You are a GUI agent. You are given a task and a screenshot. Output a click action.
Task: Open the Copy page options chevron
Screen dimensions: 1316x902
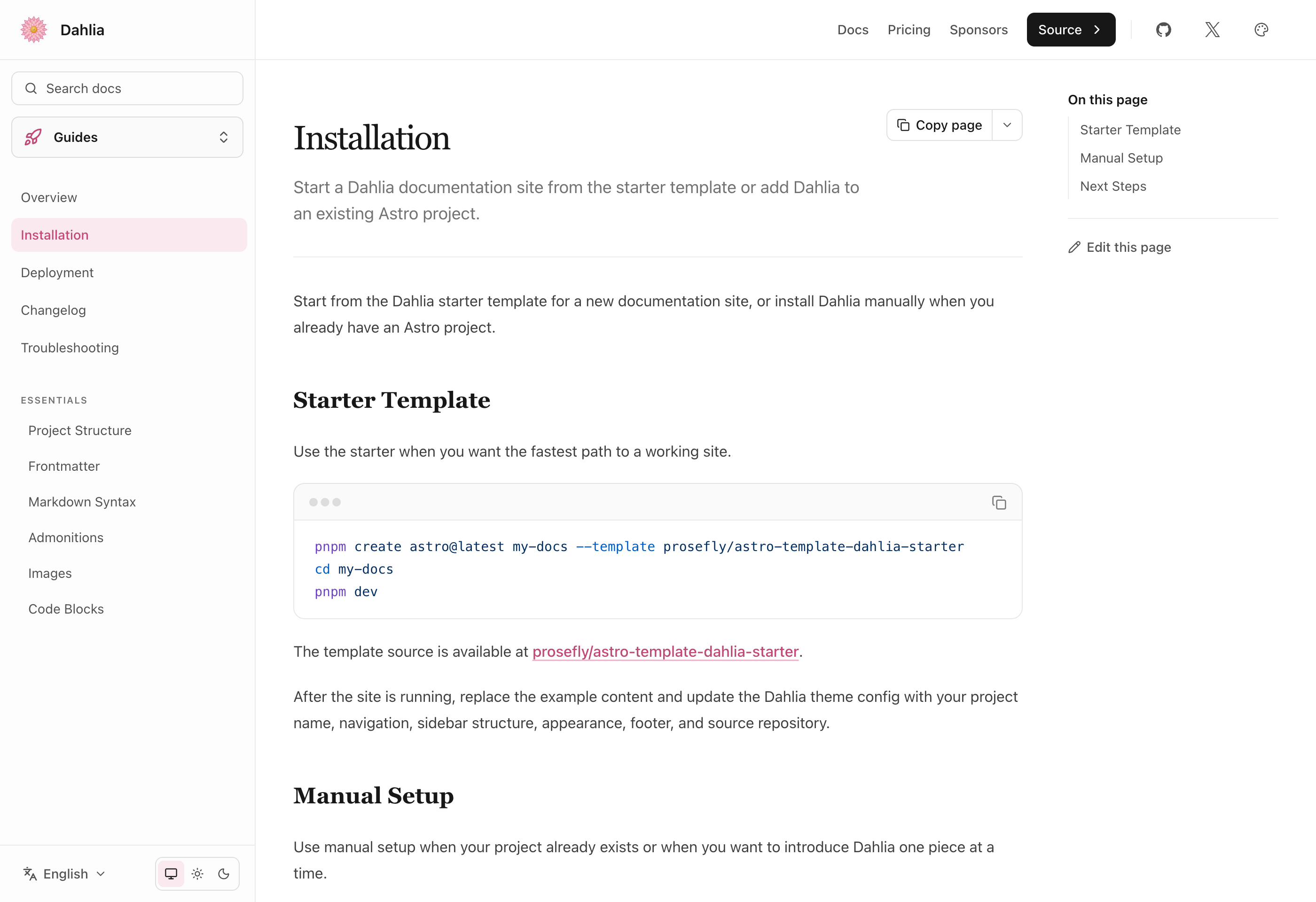pyautogui.click(x=1007, y=125)
